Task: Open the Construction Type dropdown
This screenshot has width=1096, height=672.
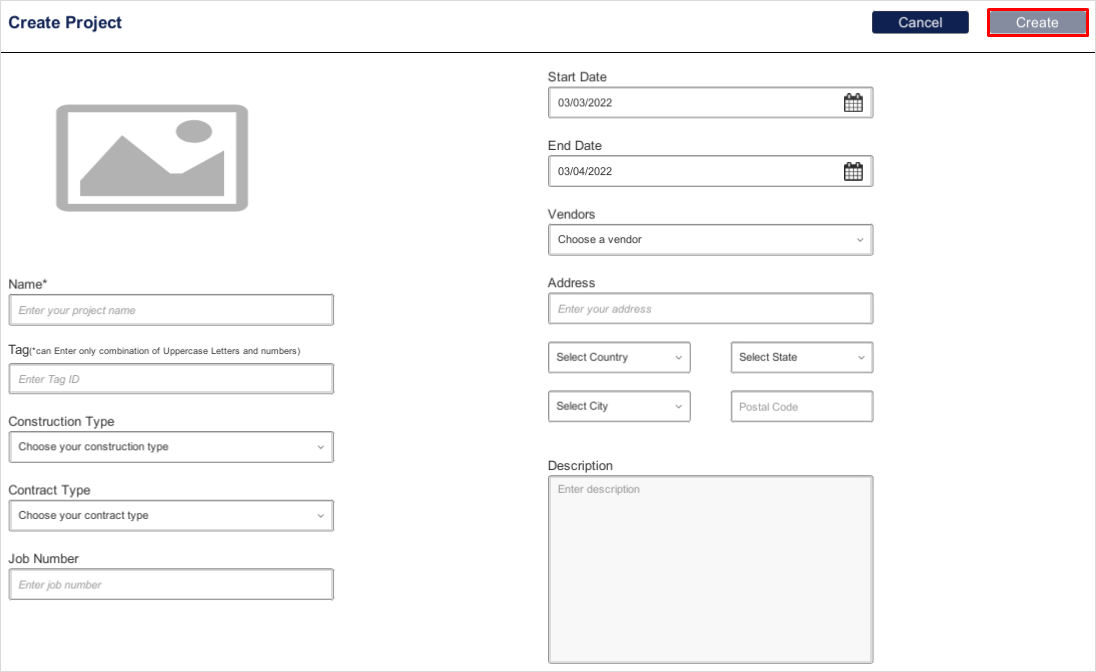Action: coord(171,447)
